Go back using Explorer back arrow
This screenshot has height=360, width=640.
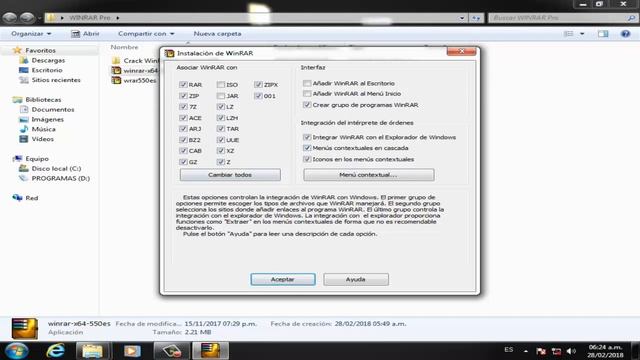10,18
